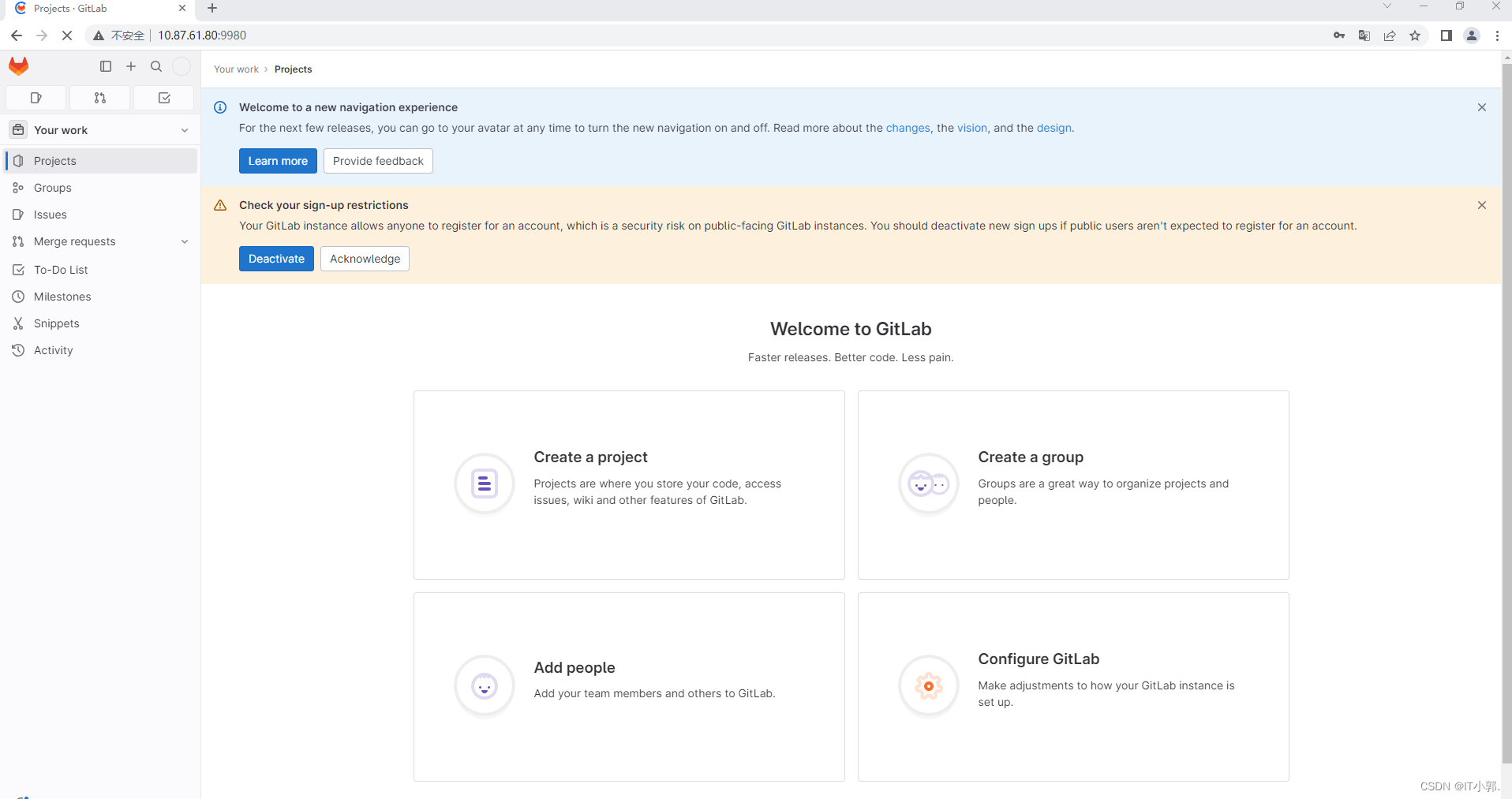This screenshot has width=1512, height=799.
Task: Dismiss the sign-up restrictions warning
Action: 1482,205
